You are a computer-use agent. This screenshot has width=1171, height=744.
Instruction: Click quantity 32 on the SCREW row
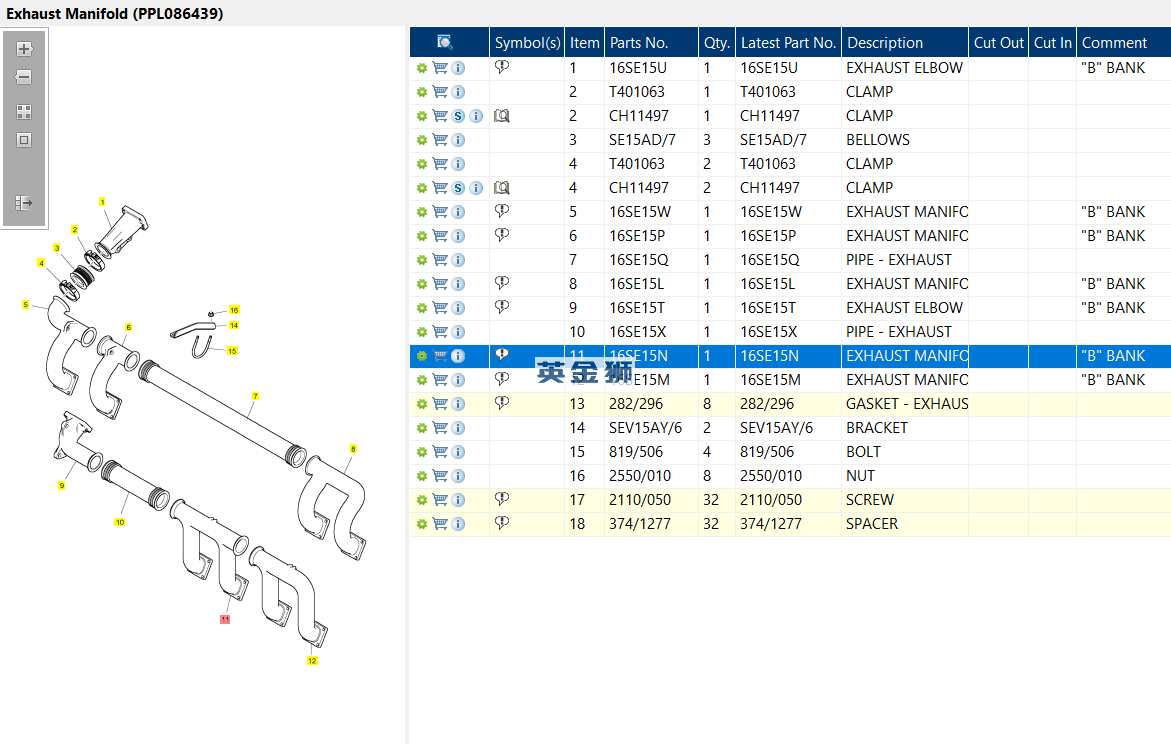pyautogui.click(x=710, y=500)
